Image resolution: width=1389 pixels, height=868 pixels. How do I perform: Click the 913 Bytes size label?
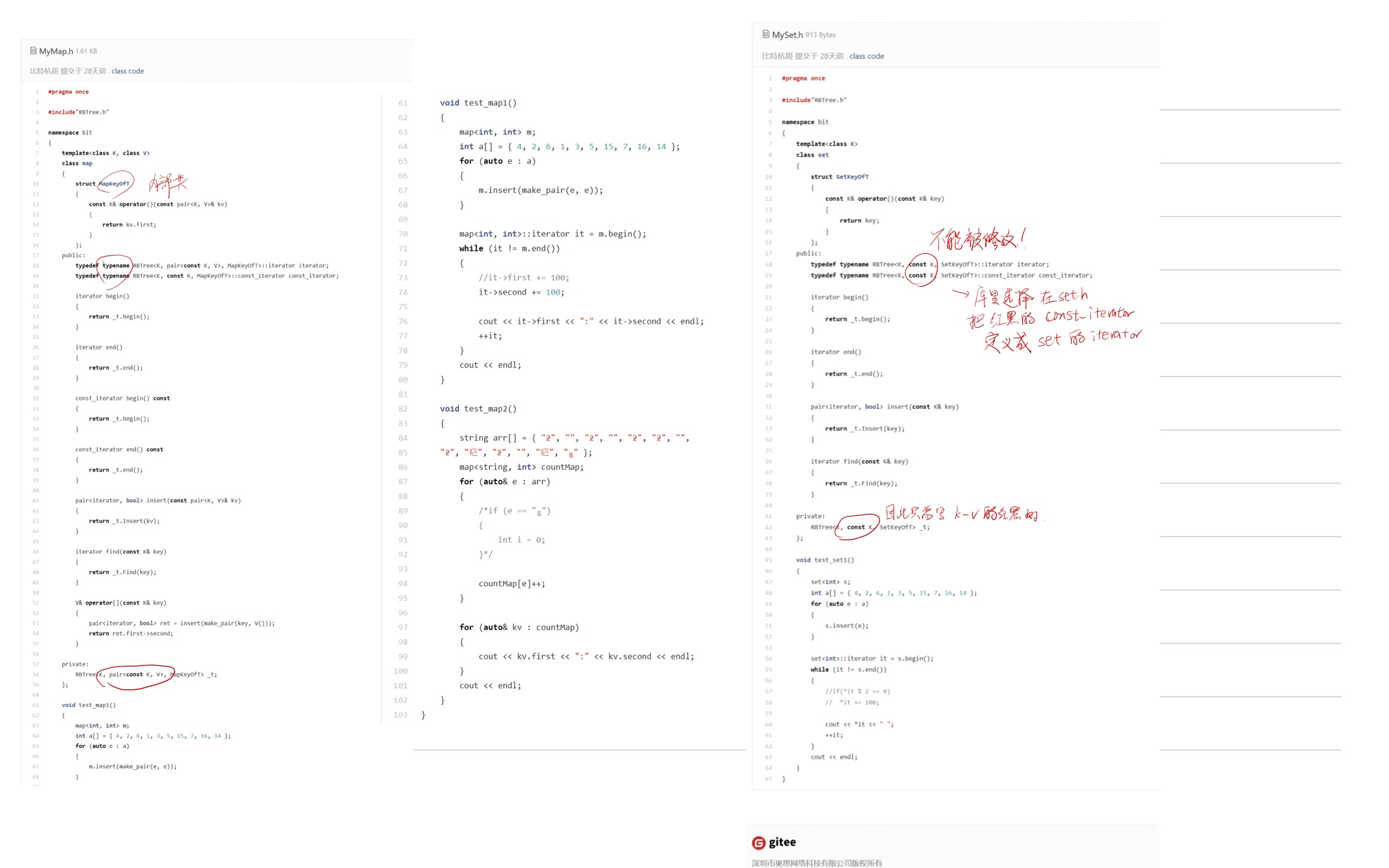820,35
